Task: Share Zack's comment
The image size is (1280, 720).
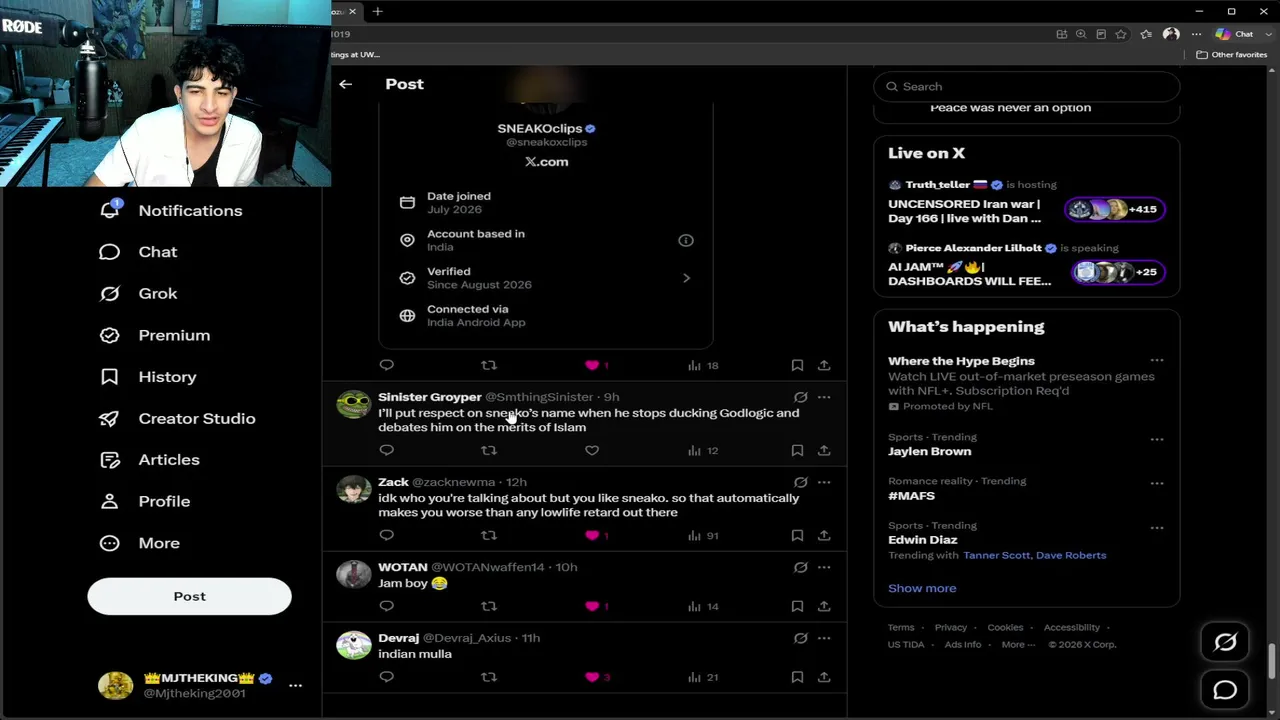Action: click(824, 535)
